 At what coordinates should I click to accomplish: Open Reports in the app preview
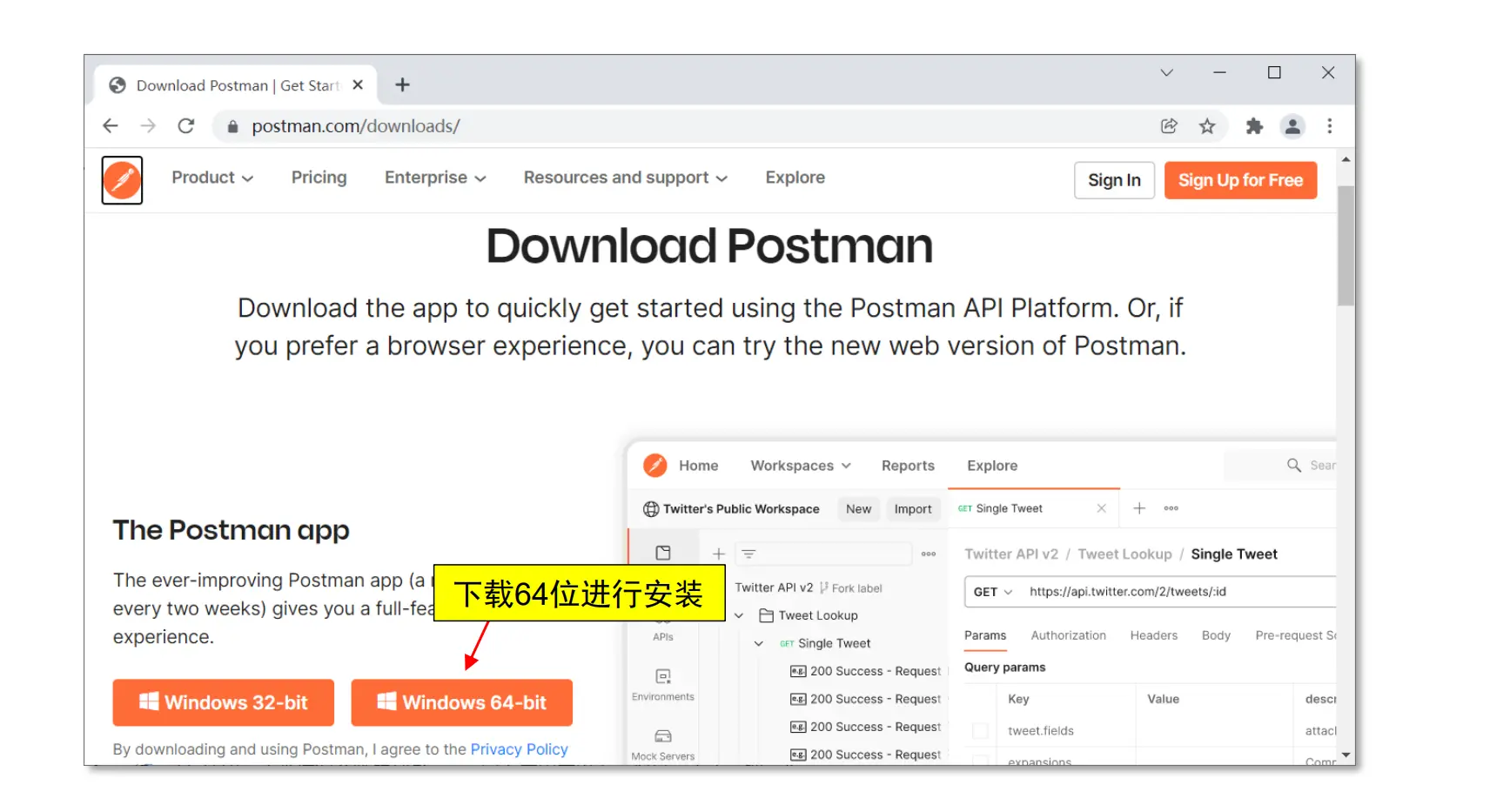click(x=908, y=466)
